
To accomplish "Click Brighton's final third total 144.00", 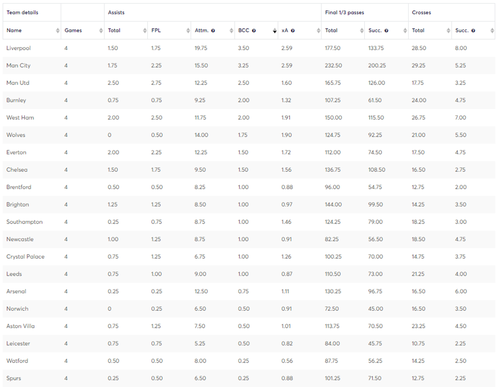I will tap(333, 204).
